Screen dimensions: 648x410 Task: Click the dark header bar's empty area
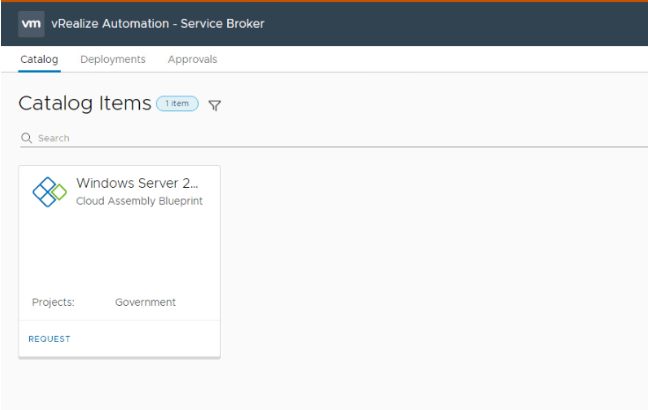point(450,23)
